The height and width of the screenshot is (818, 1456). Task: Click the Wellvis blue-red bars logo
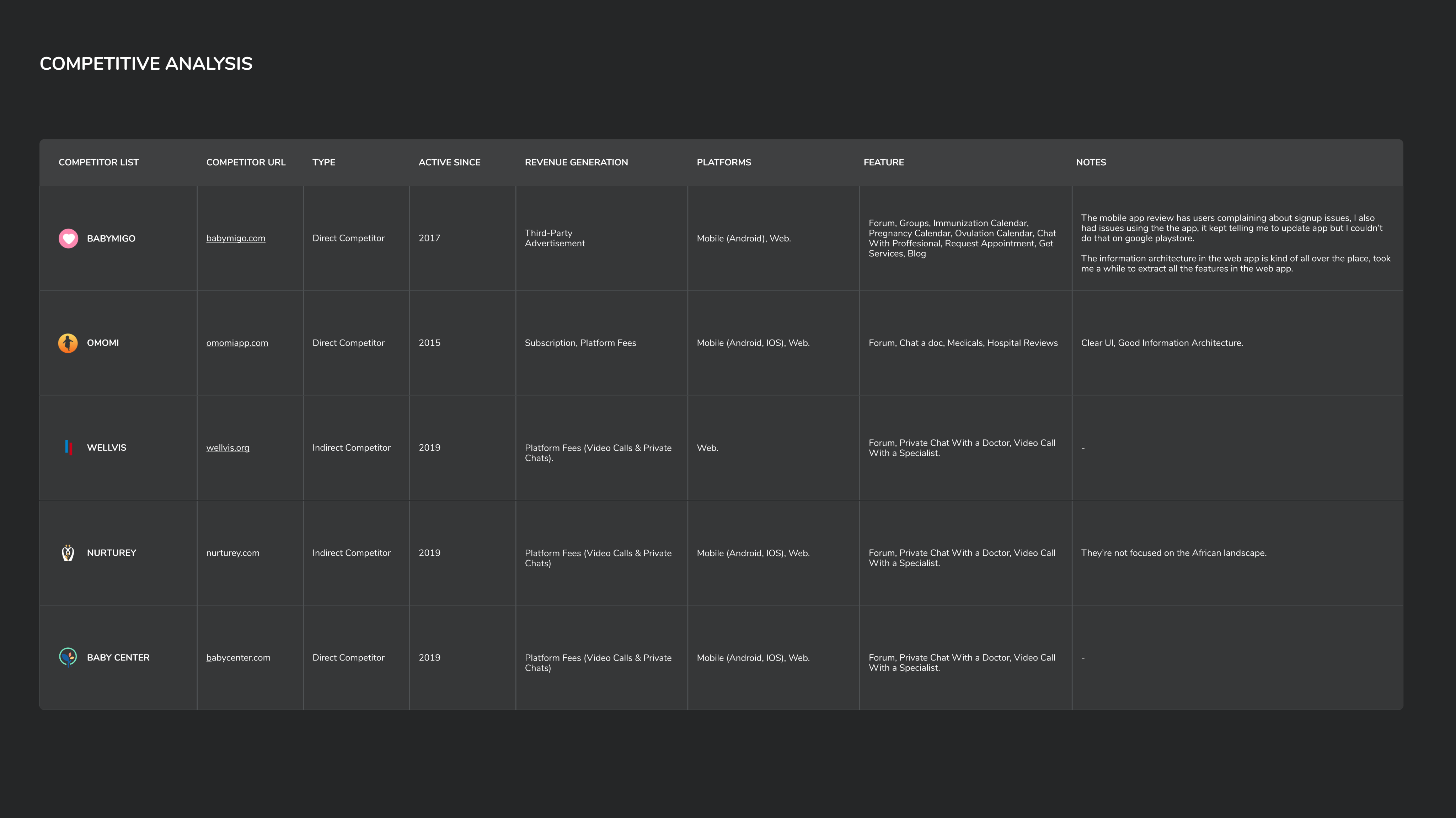pos(68,448)
